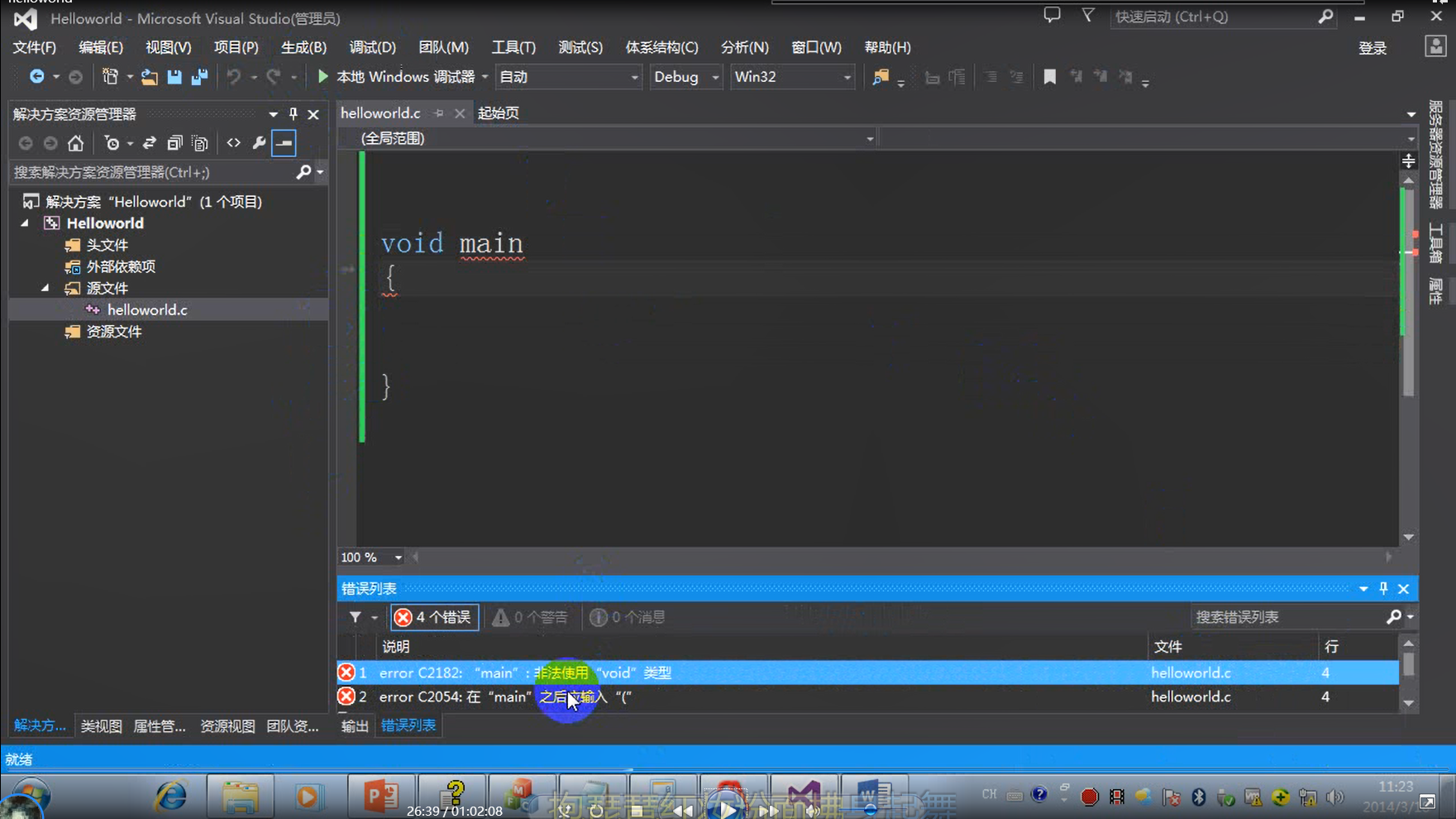Click the quick launch search magnifier icon

tap(1325, 17)
